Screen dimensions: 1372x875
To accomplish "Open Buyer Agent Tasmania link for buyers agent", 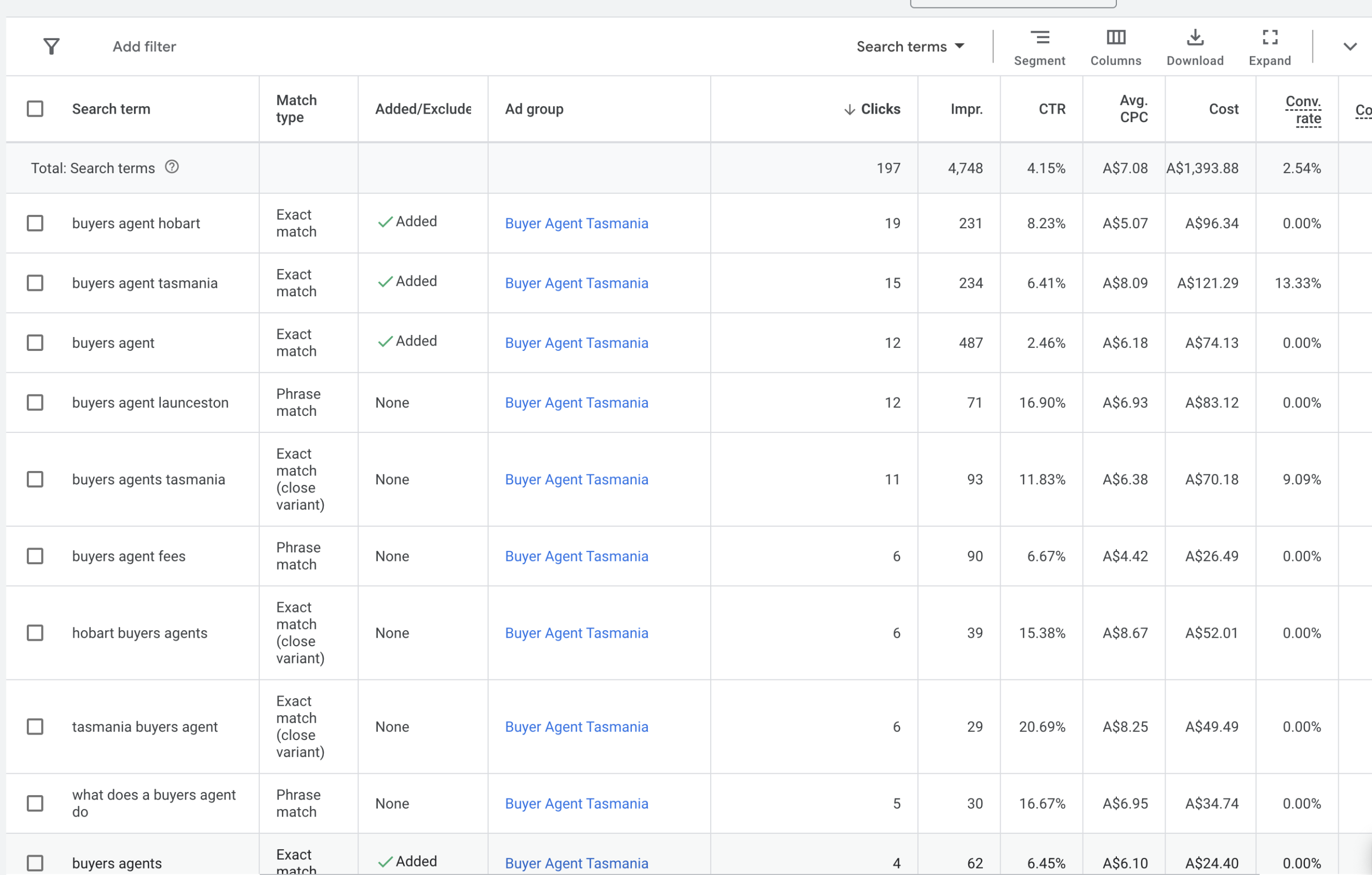I will [x=576, y=343].
